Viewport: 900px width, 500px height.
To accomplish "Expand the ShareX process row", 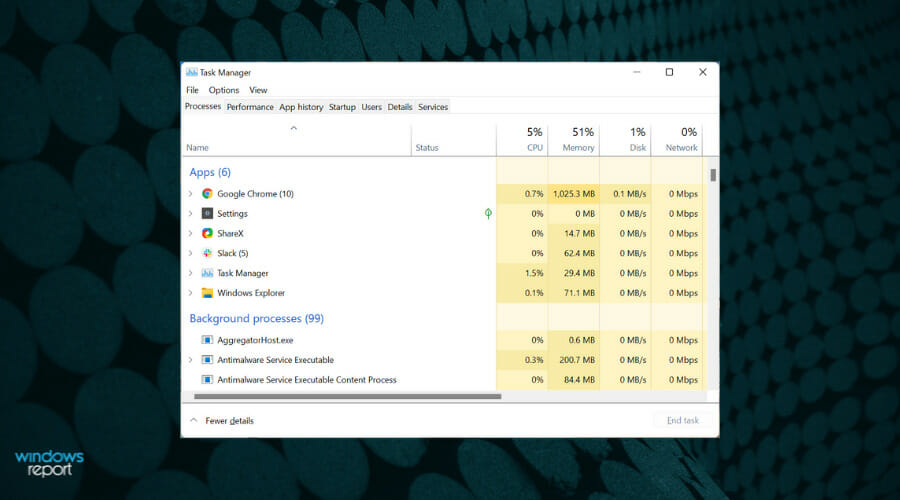I will tap(191, 234).
